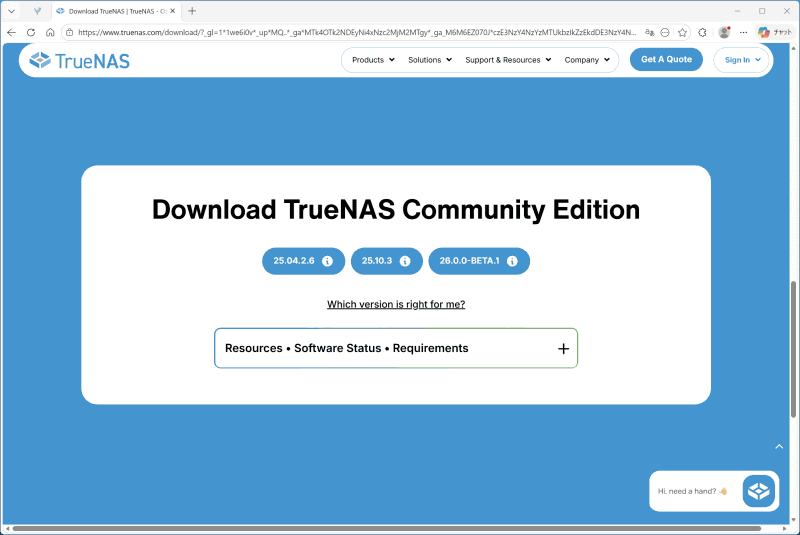
Task: Click Get A Quote button
Action: click(x=666, y=59)
